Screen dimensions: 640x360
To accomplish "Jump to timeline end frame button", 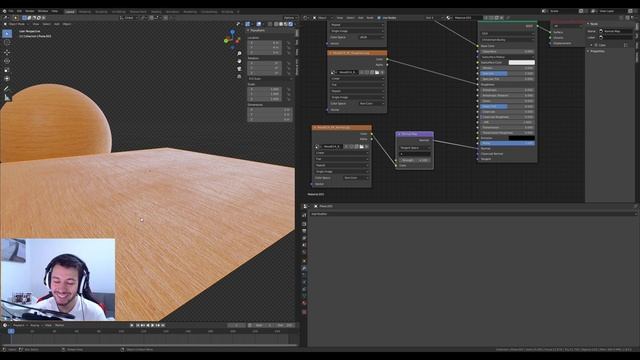I will coord(163,325).
